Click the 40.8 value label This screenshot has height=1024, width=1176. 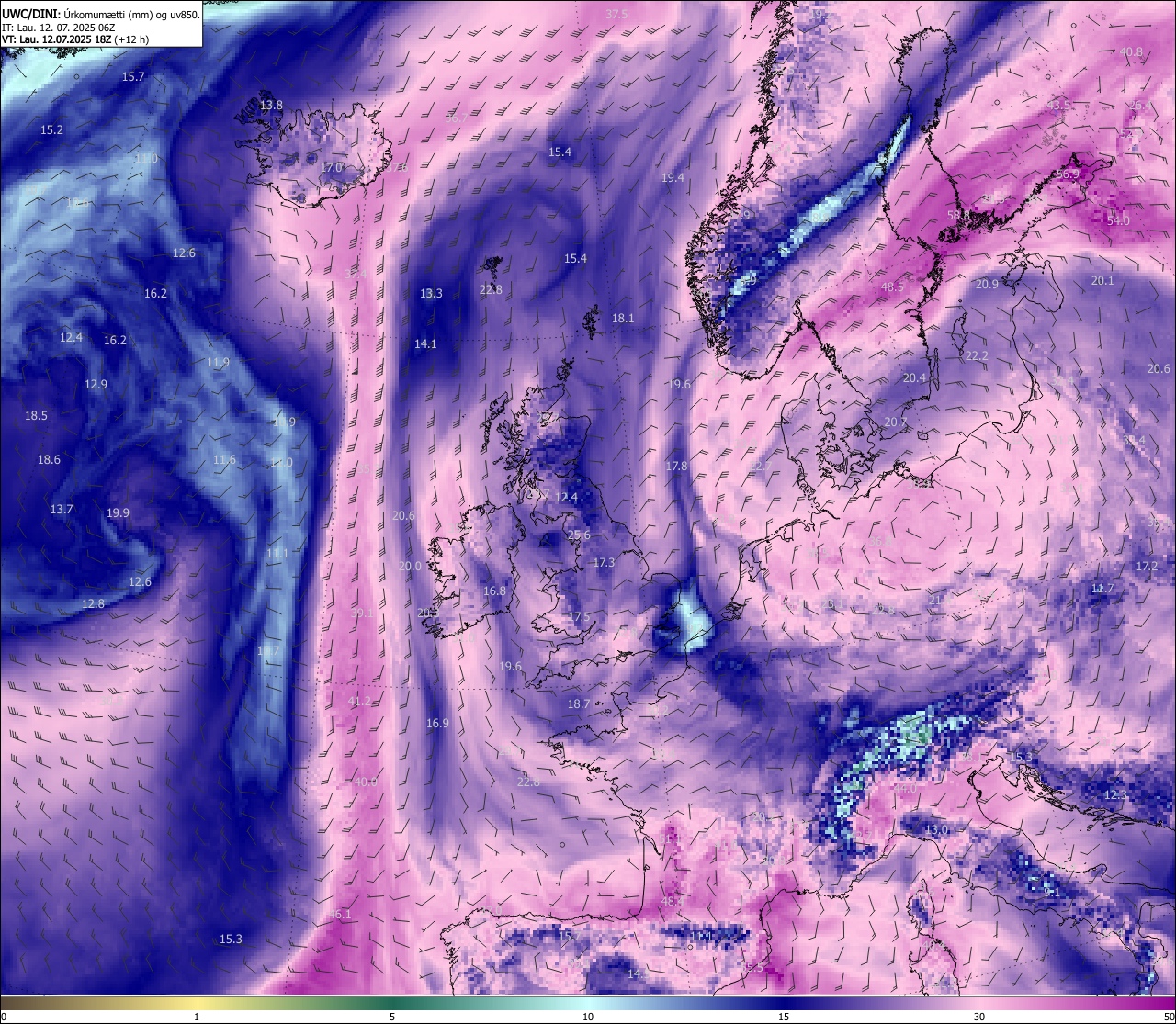[1131, 52]
